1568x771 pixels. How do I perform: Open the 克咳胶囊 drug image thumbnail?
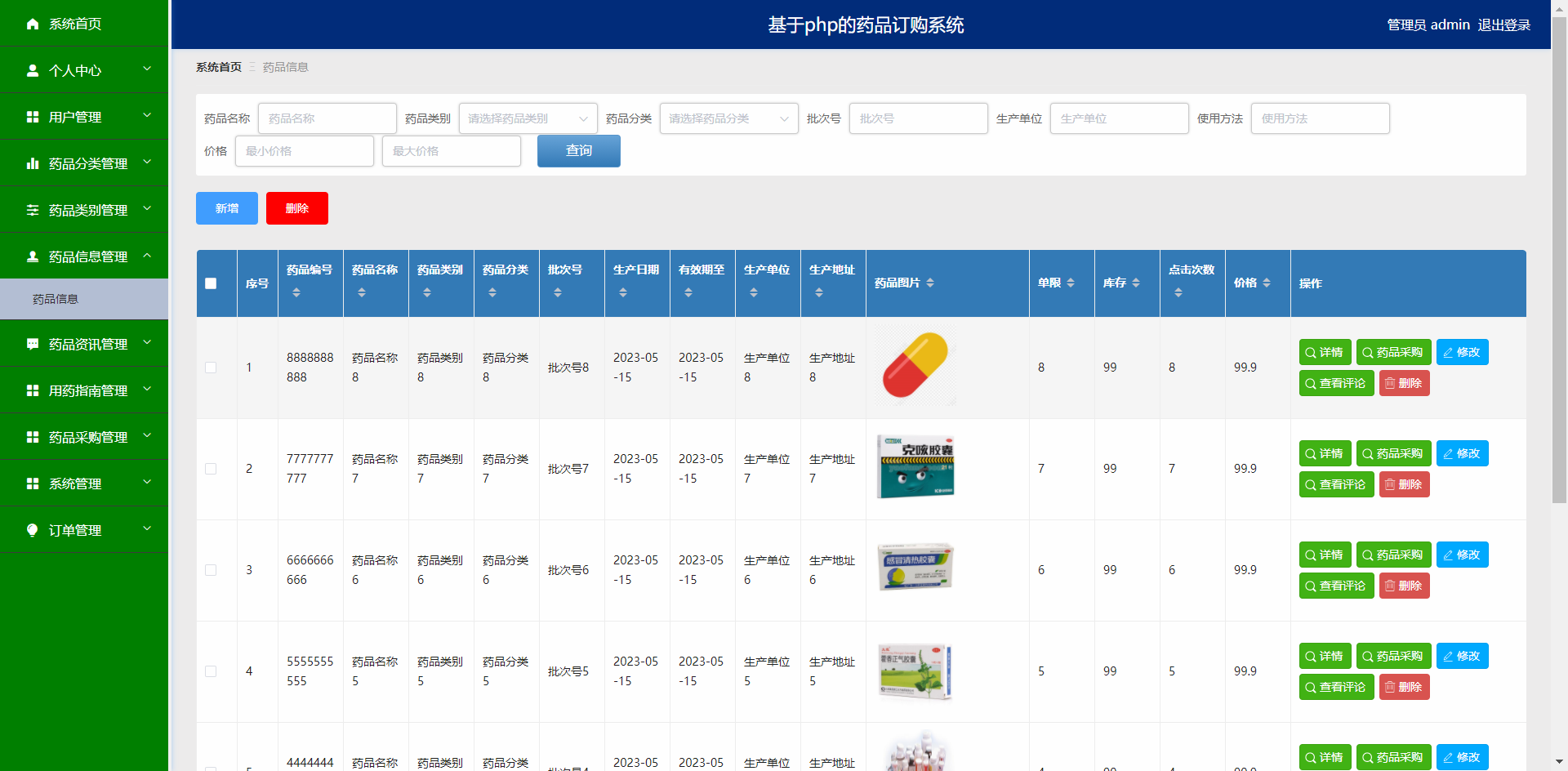[915, 466]
